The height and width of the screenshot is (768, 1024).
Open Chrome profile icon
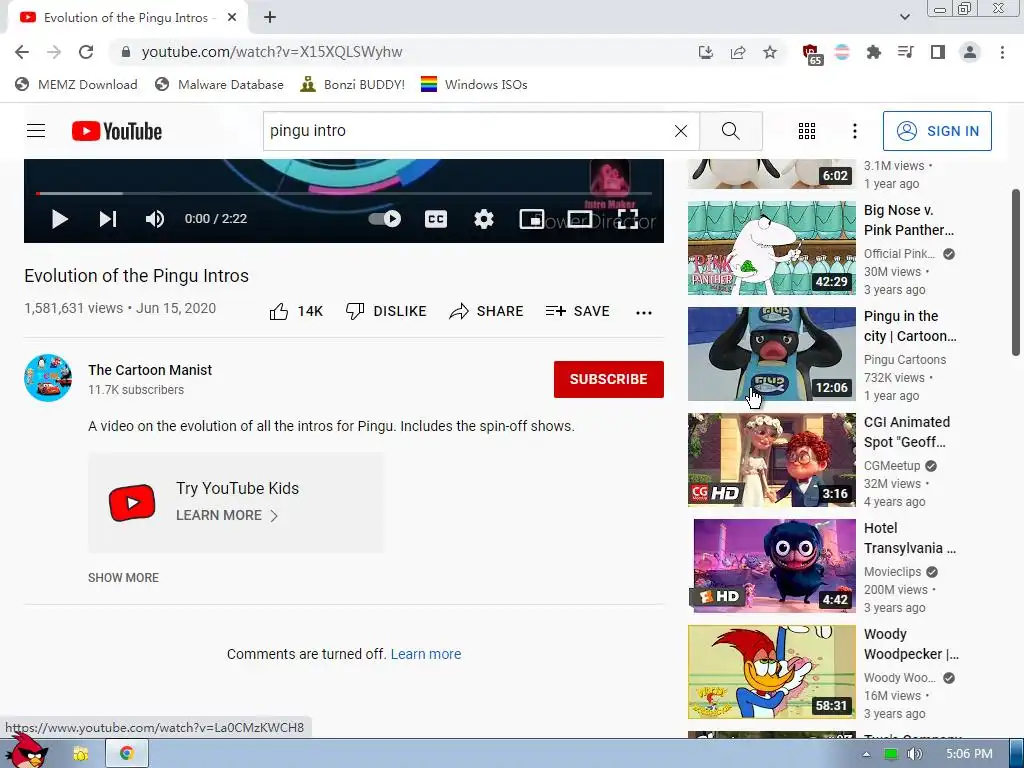click(970, 52)
